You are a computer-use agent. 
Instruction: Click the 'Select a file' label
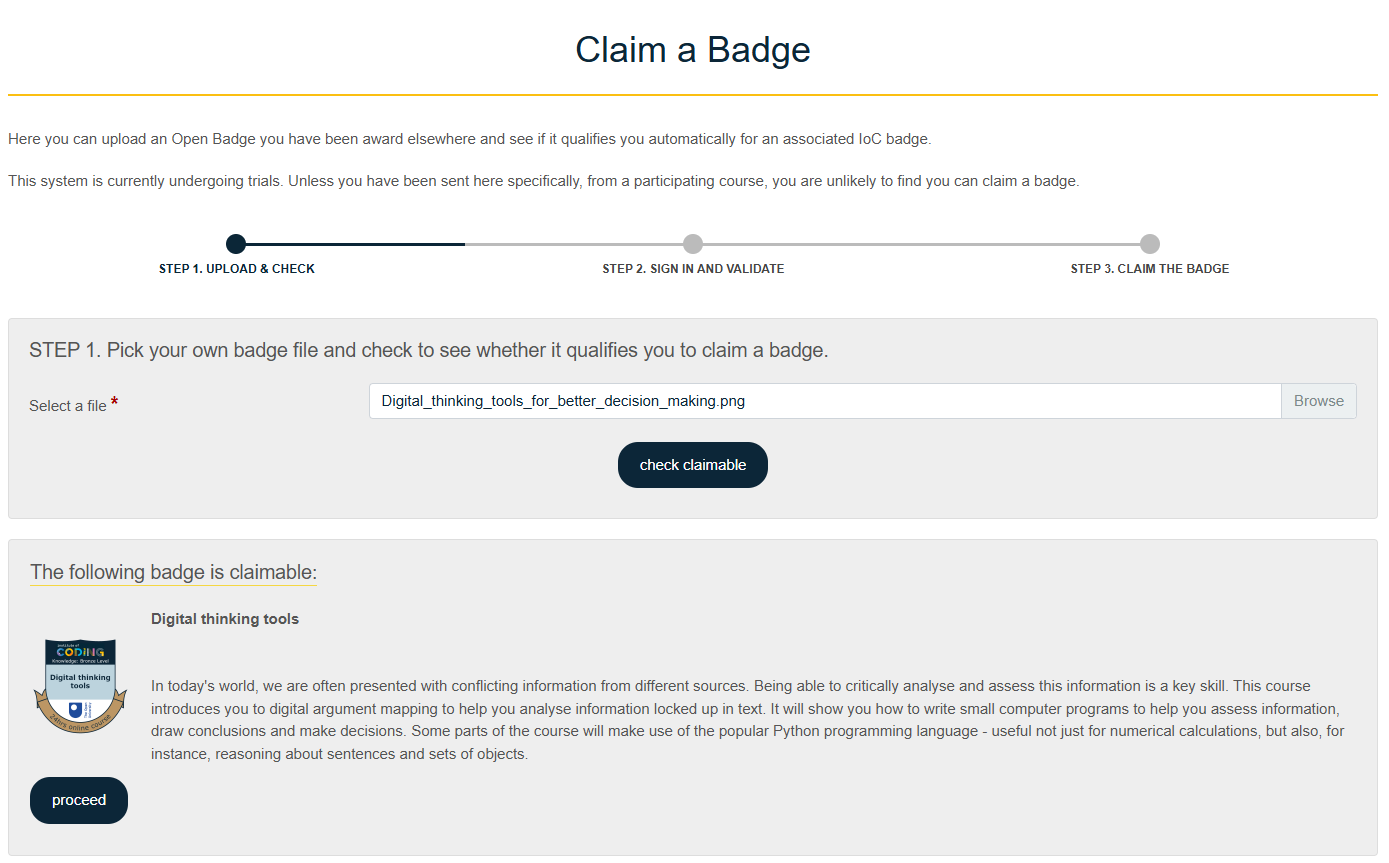(68, 406)
